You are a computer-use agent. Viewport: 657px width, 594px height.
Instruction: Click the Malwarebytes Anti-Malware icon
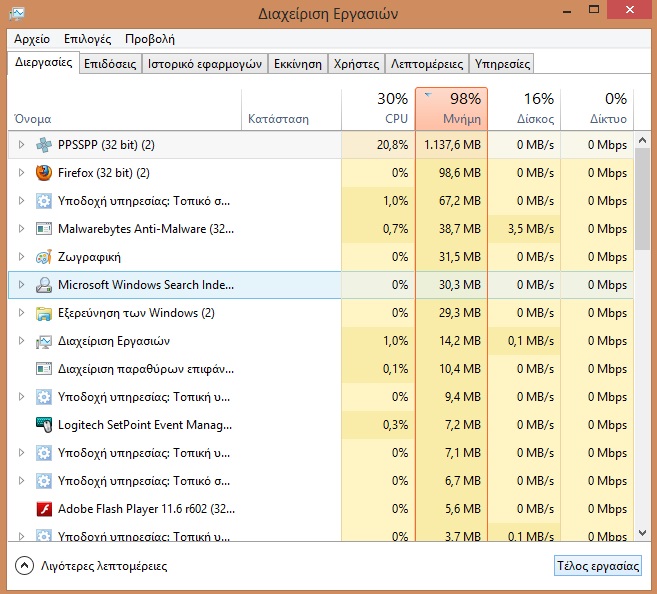44,229
